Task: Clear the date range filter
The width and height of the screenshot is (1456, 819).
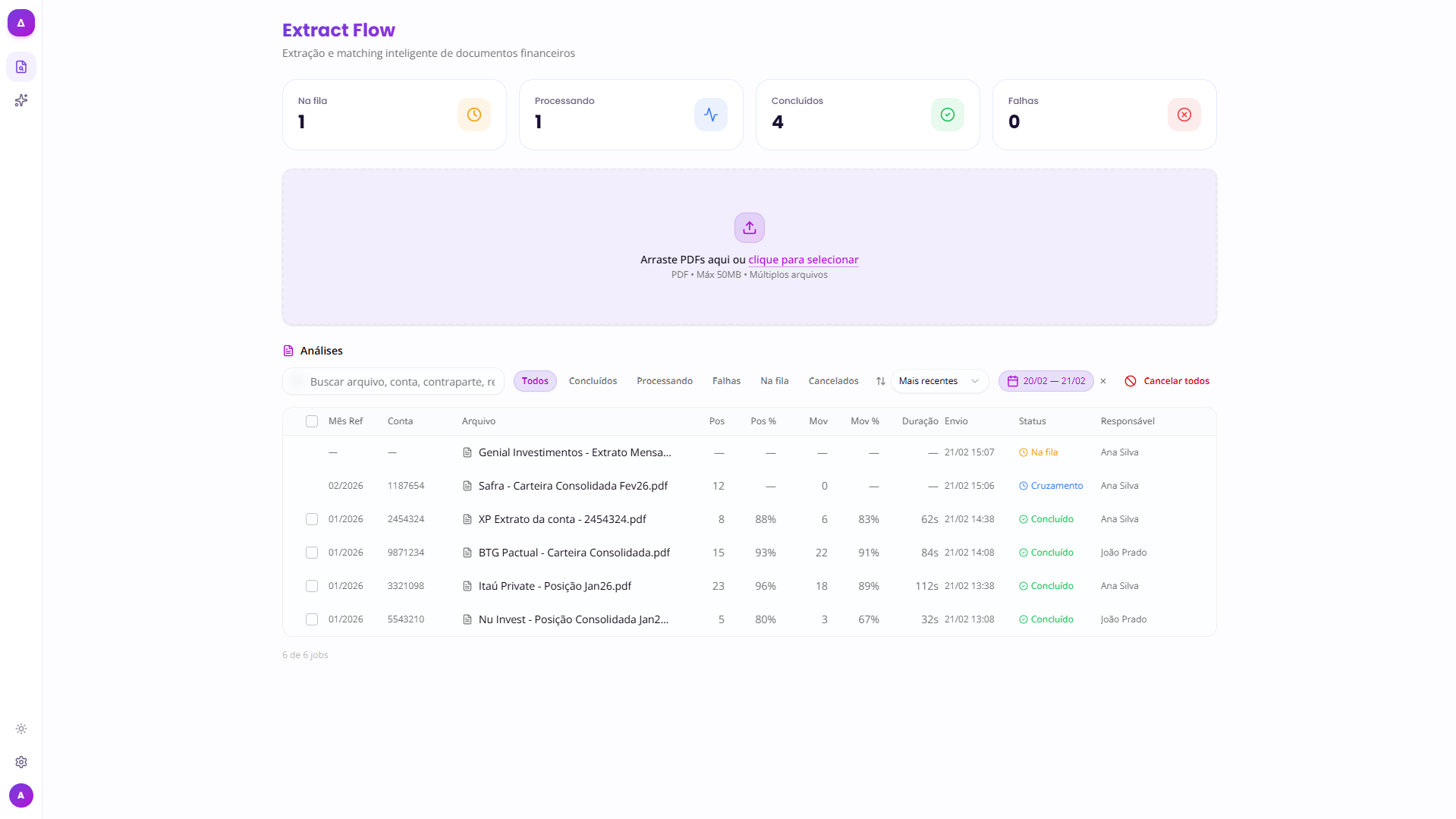Action: click(x=1103, y=381)
